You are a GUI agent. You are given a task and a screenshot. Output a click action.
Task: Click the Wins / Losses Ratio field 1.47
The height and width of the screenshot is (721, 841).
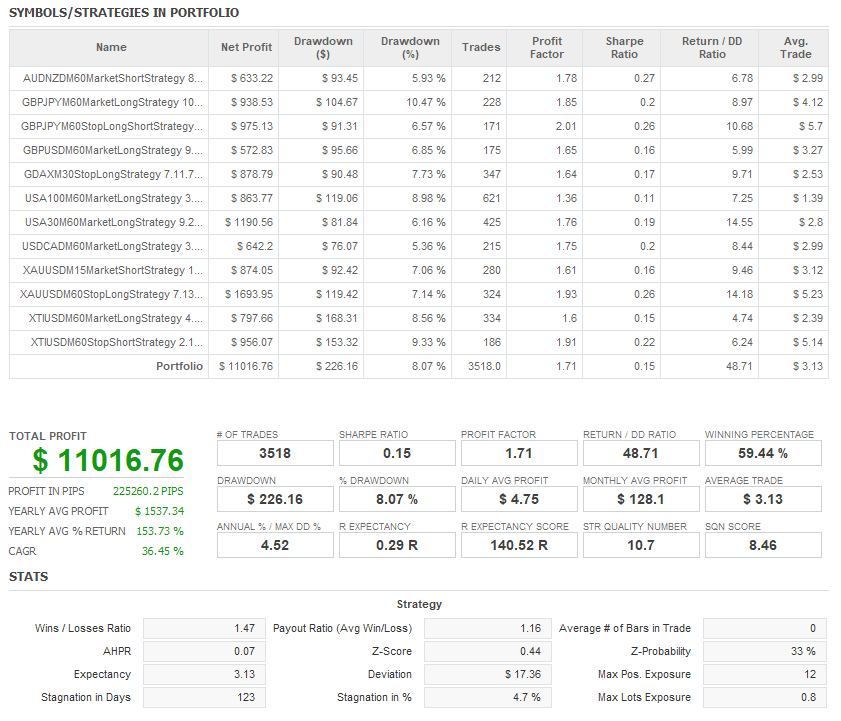[204, 629]
